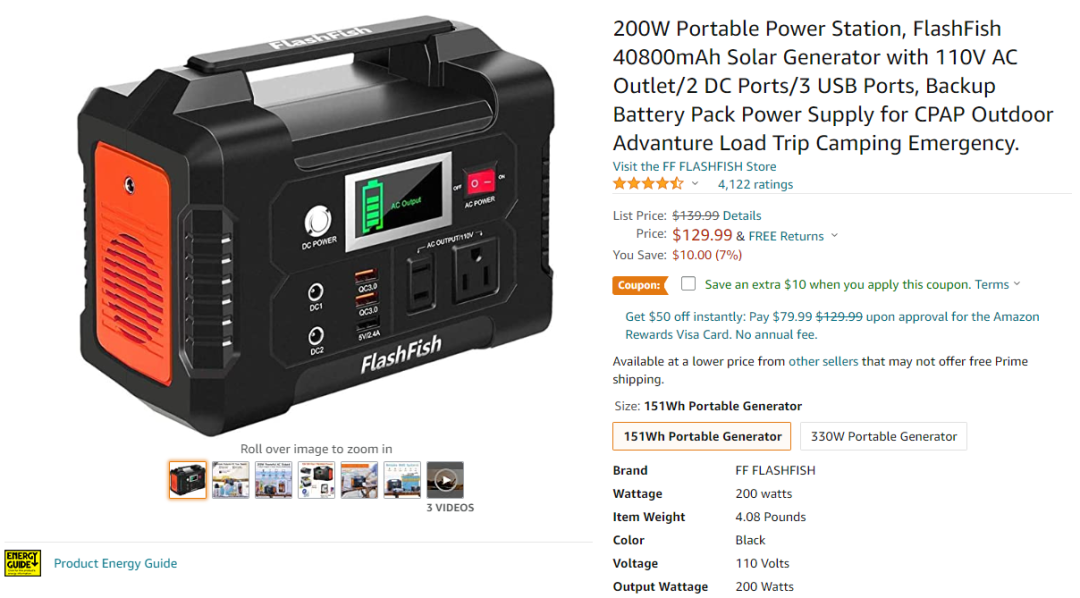The height and width of the screenshot is (598, 1080).
Task: Select the second product image thumbnail
Action: click(231, 480)
